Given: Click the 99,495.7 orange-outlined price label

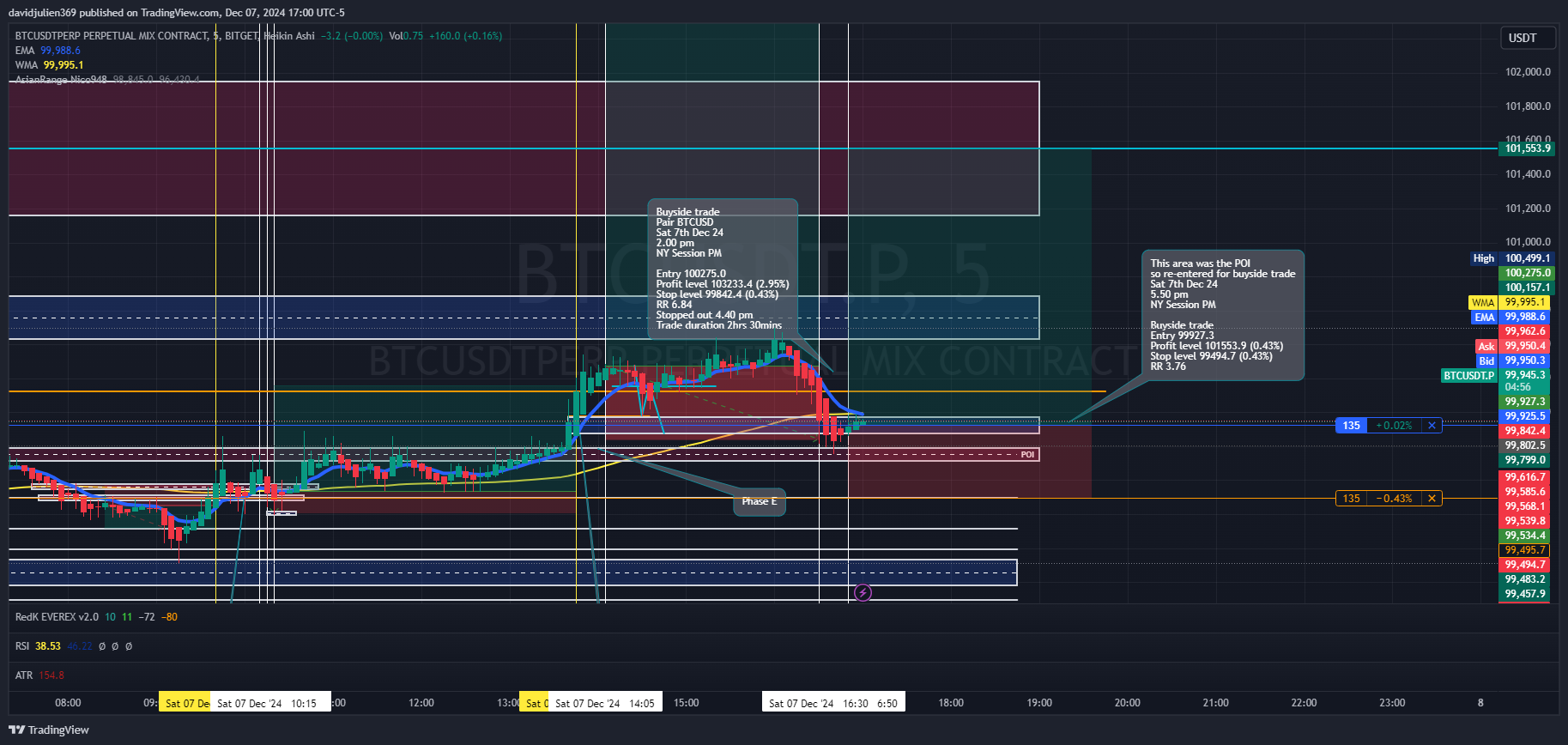Looking at the screenshot, I should 1524,550.
